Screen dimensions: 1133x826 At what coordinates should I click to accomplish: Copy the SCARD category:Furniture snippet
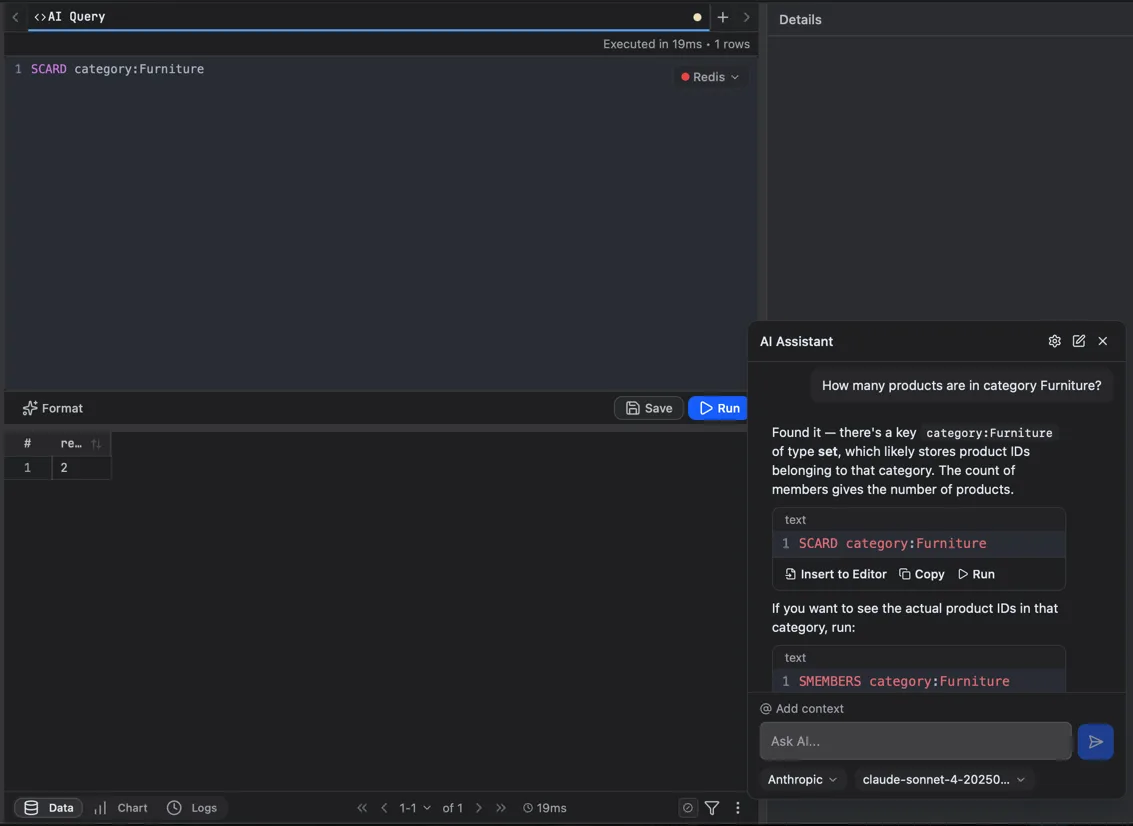[x=921, y=575]
